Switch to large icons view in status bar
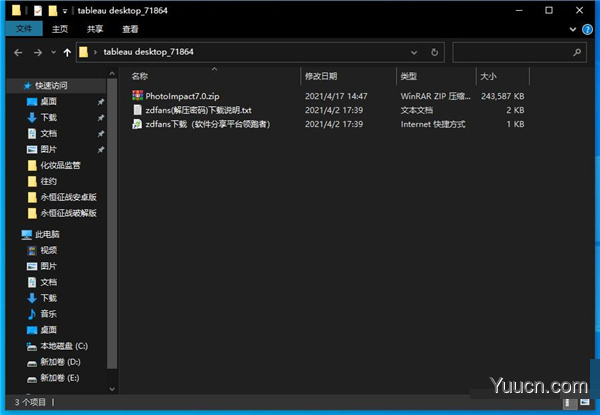This screenshot has height=415, width=600. tap(584, 403)
